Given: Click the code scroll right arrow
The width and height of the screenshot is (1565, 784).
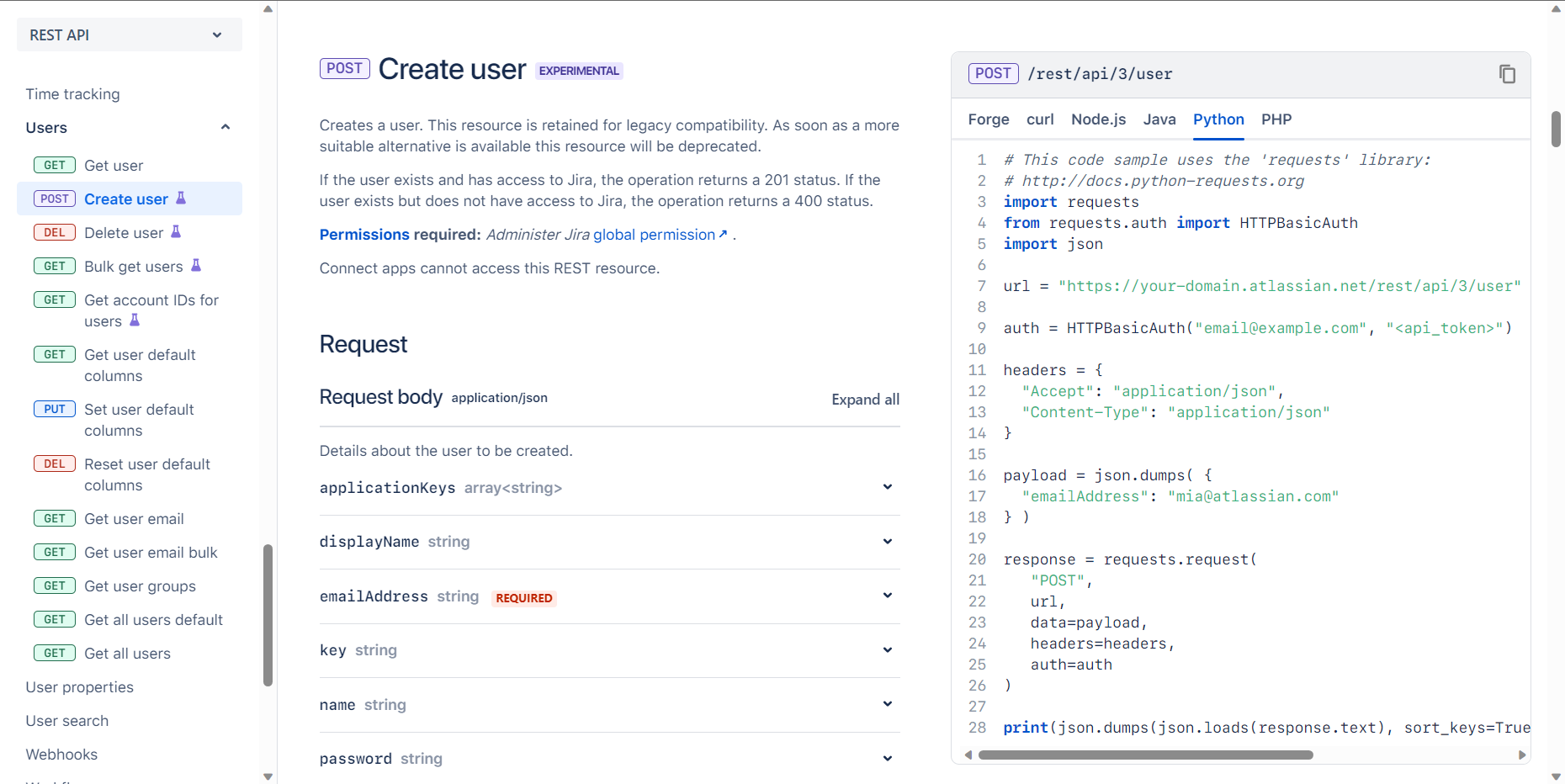Looking at the screenshot, I should [1521, 755].
